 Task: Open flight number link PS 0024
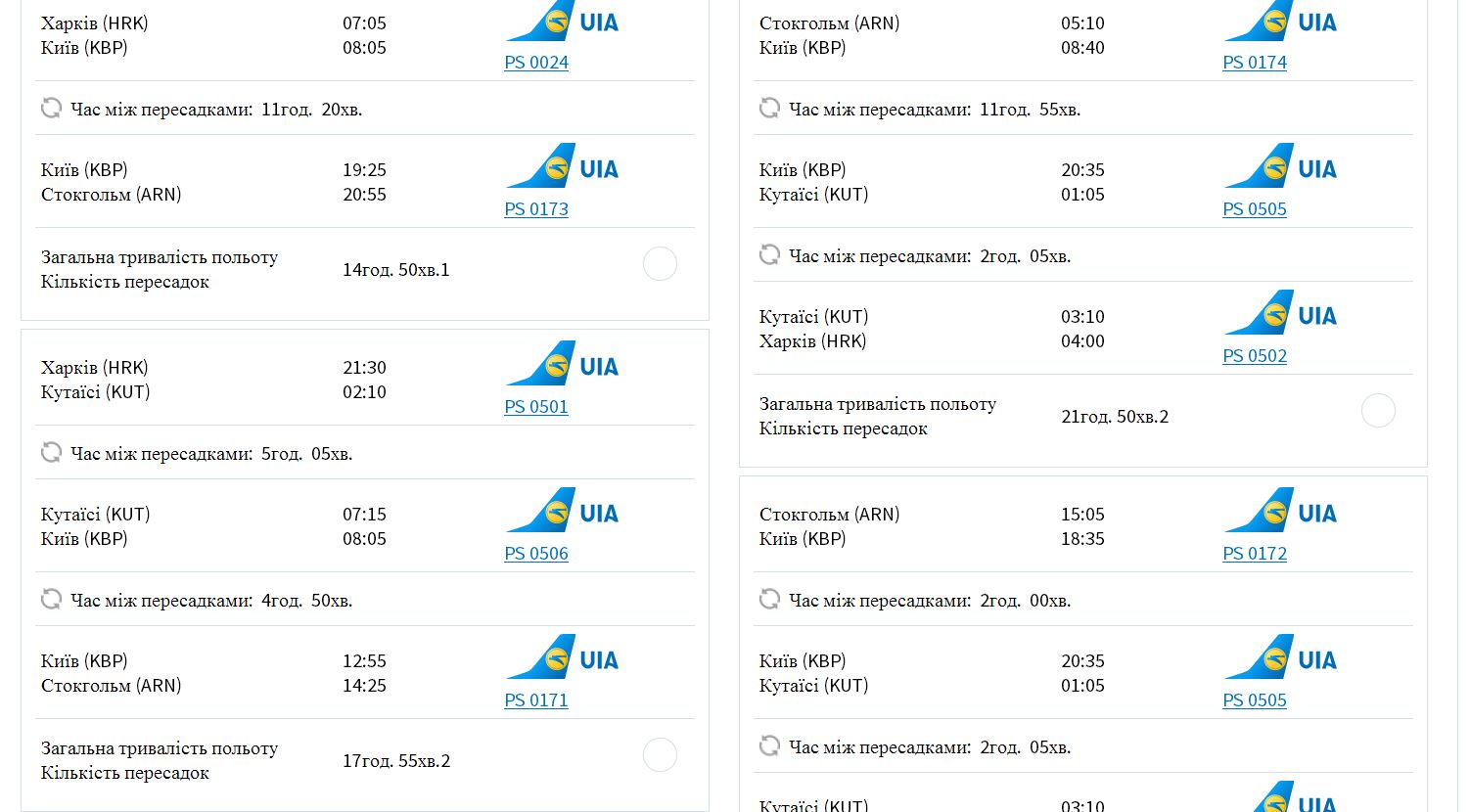pos(536,63)
